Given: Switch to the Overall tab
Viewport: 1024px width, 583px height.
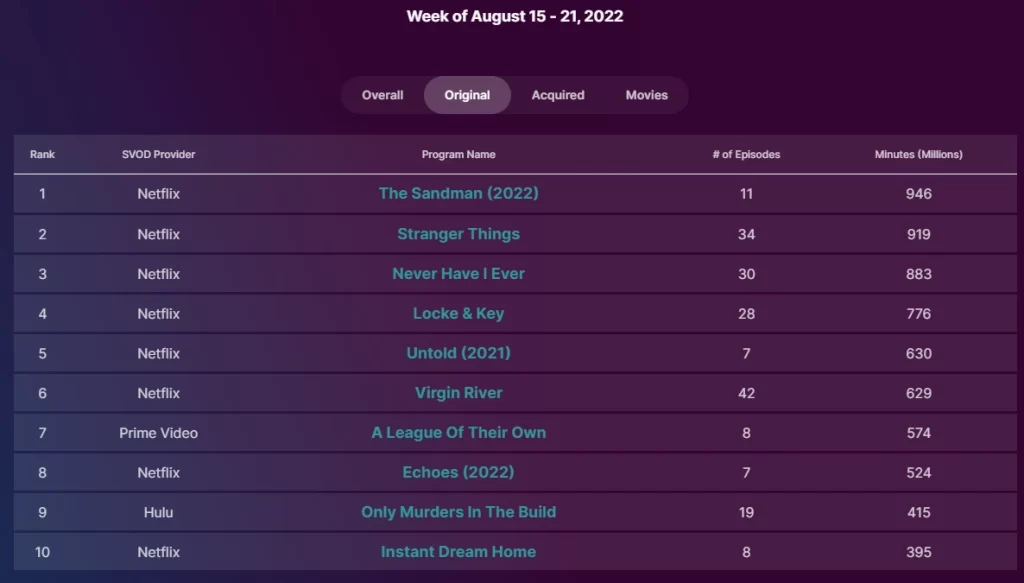Looking at the screenshot, I should (383, 95).
